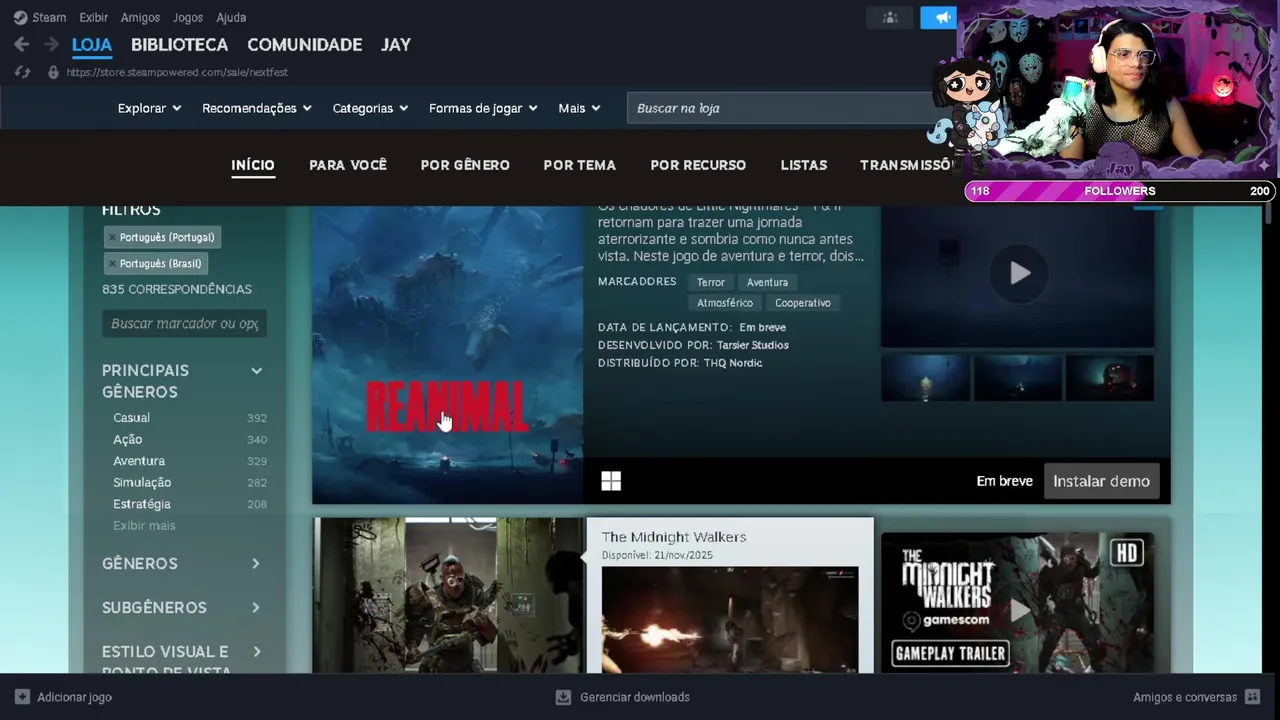Open the Categorias dropdown
The image size is (1280, 720).
pyautogui.click(x=370, y=108)
